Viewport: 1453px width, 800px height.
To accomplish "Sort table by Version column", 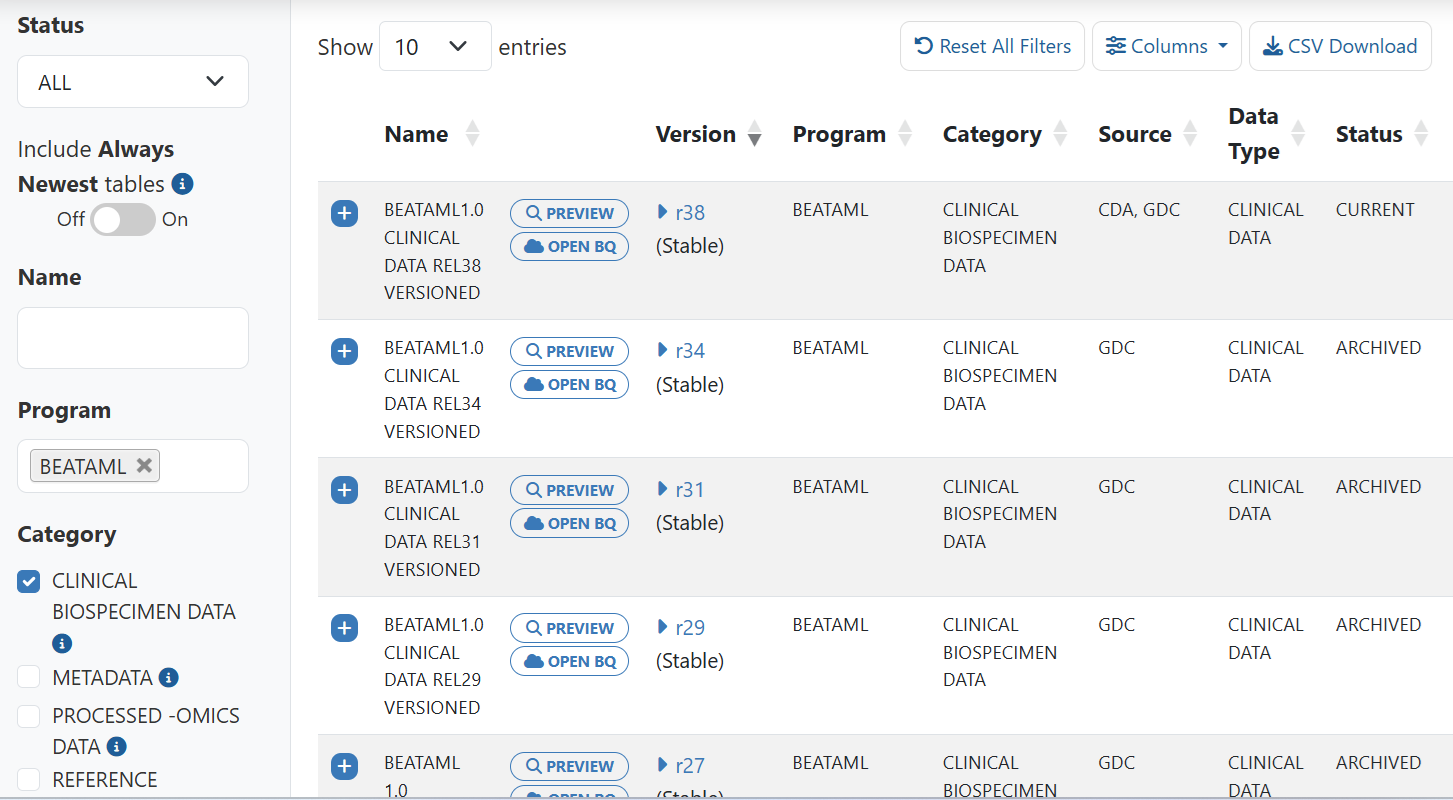I will click(x=754, y=134).
